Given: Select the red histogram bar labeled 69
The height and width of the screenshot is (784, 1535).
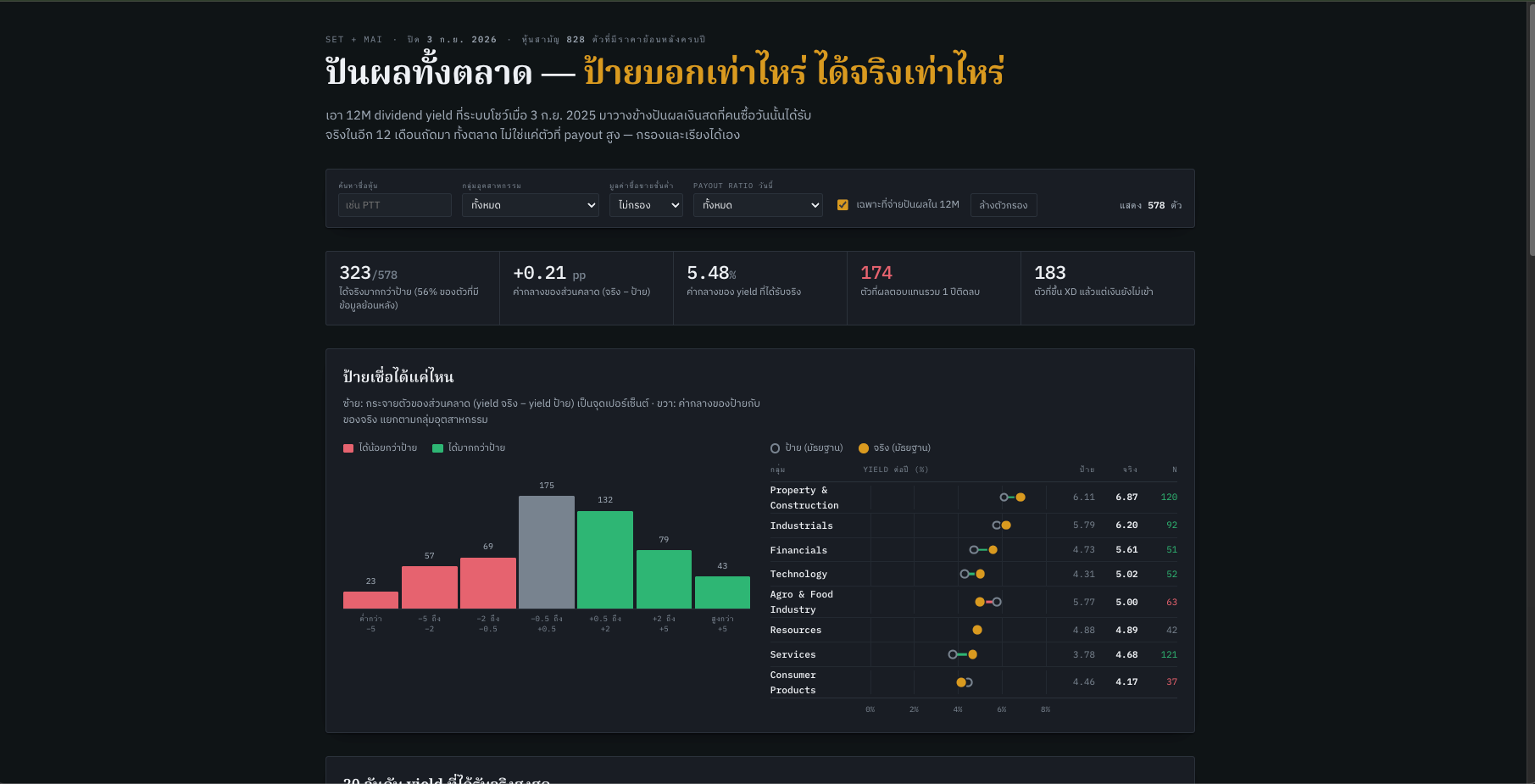Looking at the screenshot, I should pos(488,583).
